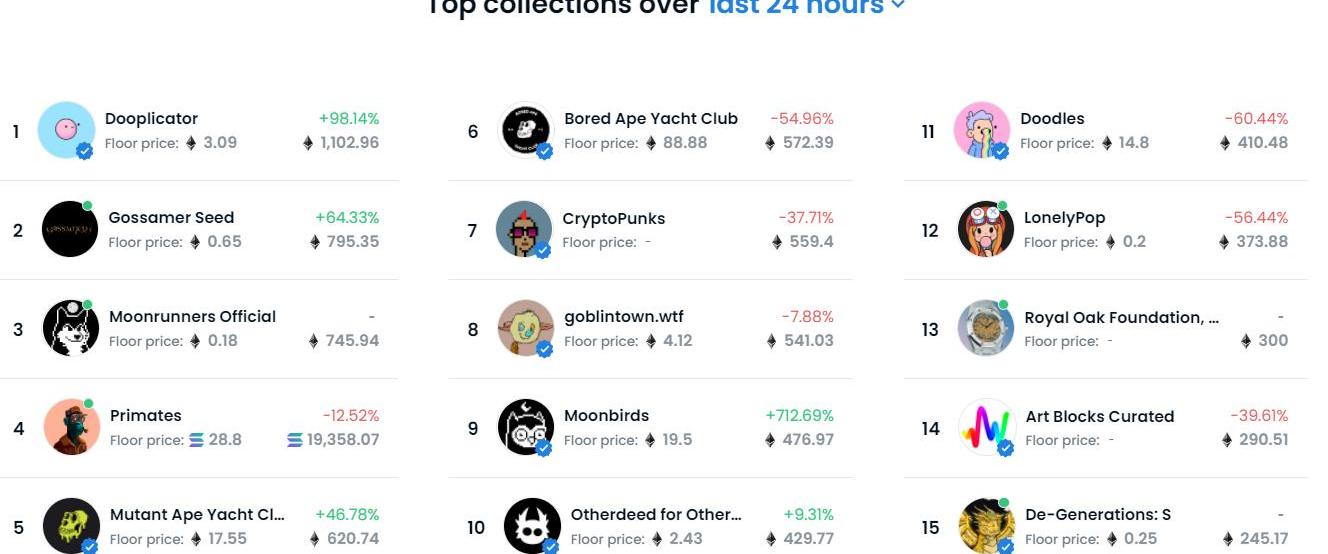
Task: Open the Moonrunners Official wolf avatar
Action: [70, 328]
